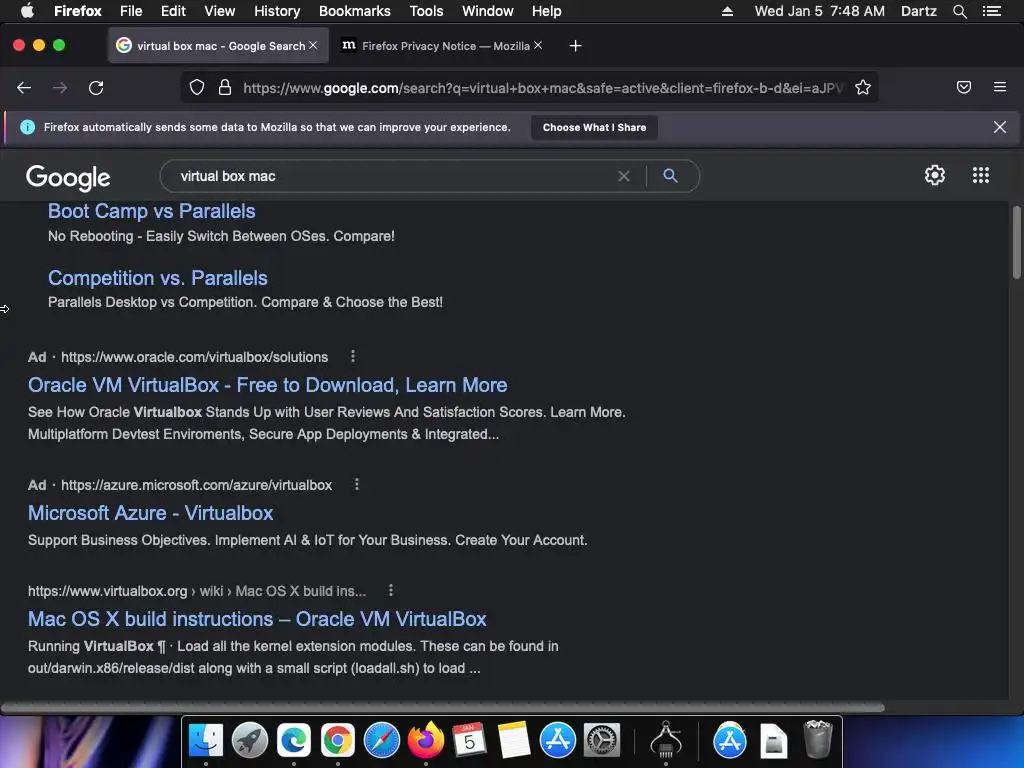Open System Preferences from dock
The height and width of the screenshot is (768, 1024).
[601, 741]
